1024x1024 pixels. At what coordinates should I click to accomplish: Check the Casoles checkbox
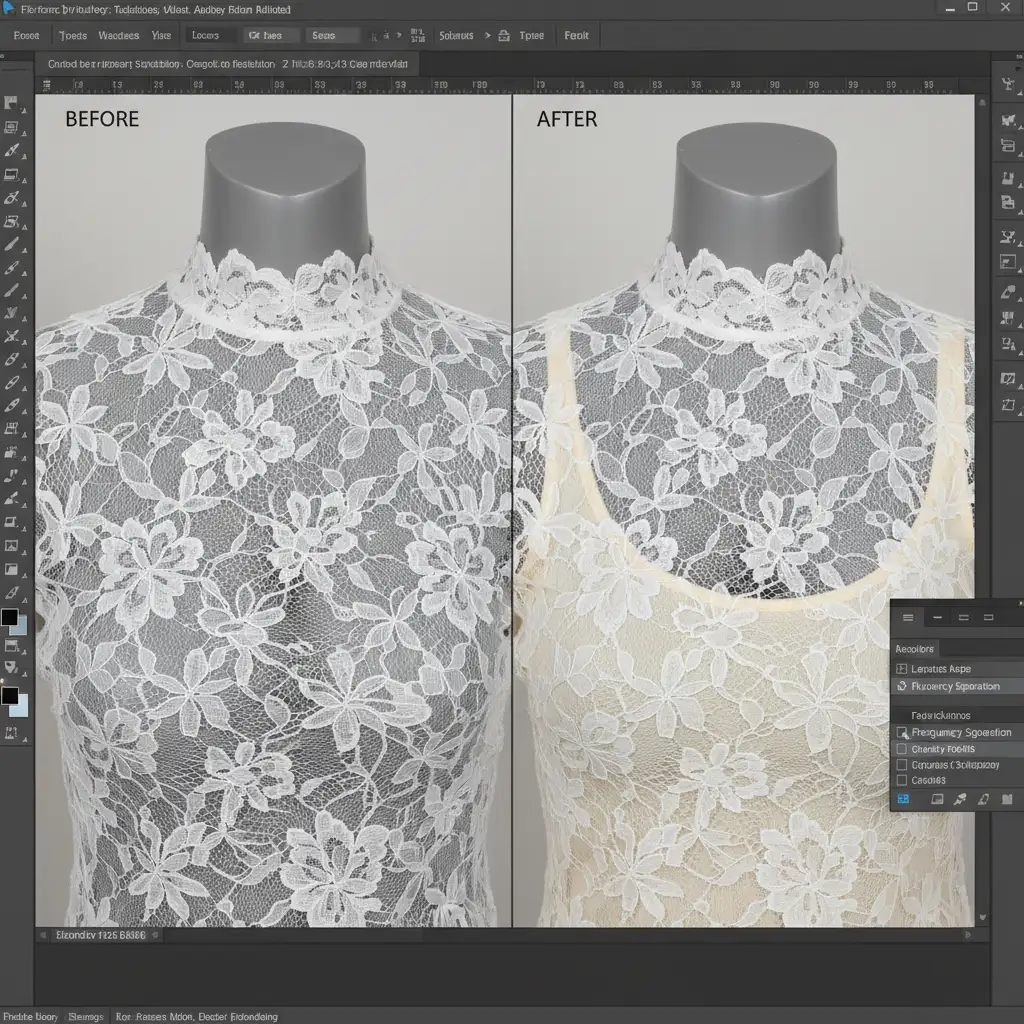point(902,780)
